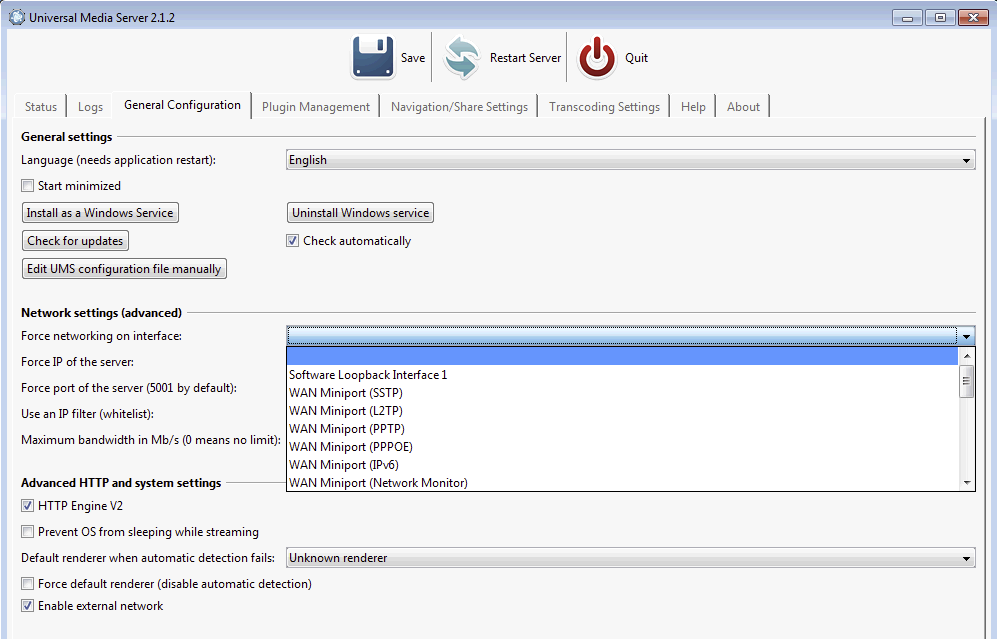Open the Navigation/Share Settings tab

pyautogui.click(x=459, y=107)
